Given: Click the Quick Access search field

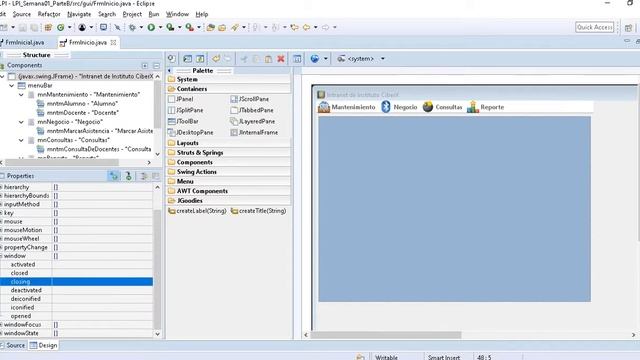Looking at the screenshot, I should [x=595, y=27].
